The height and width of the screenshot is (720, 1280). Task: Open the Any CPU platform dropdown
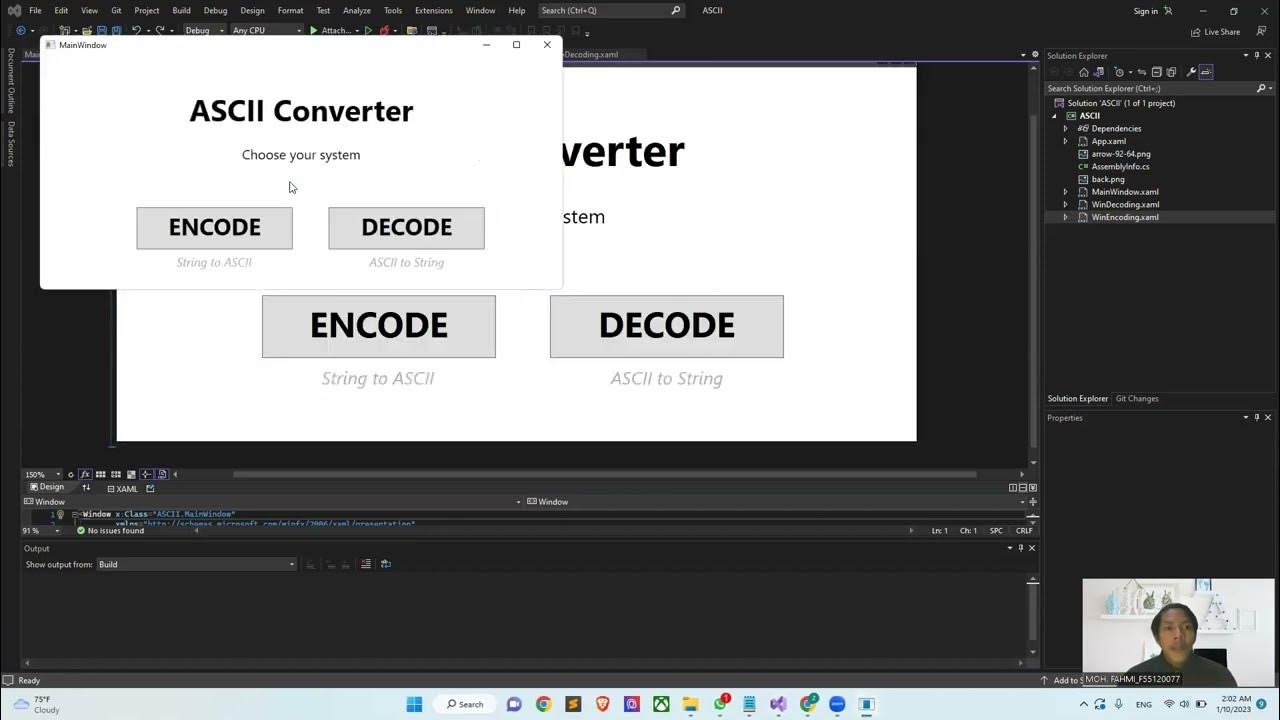[267, 30]
